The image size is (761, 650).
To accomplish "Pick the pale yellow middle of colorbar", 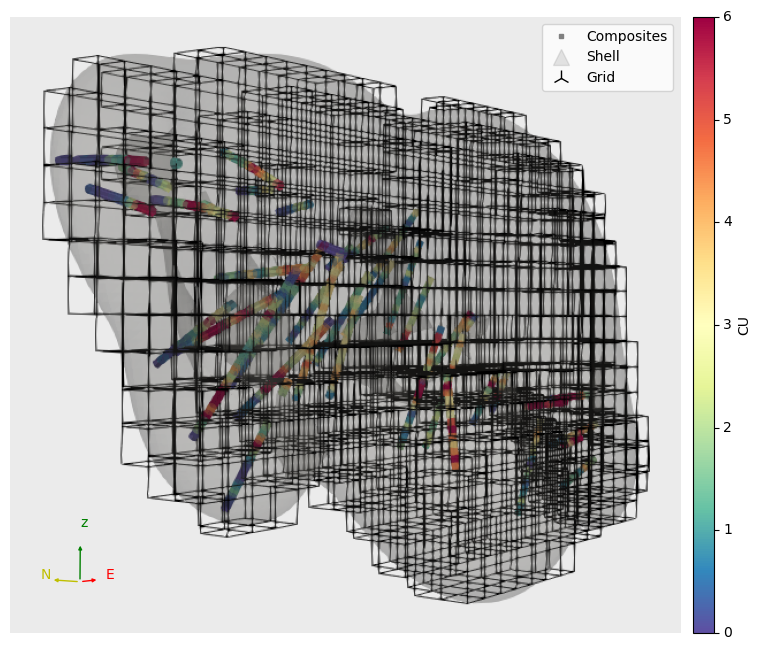I will tap(704, 325).
